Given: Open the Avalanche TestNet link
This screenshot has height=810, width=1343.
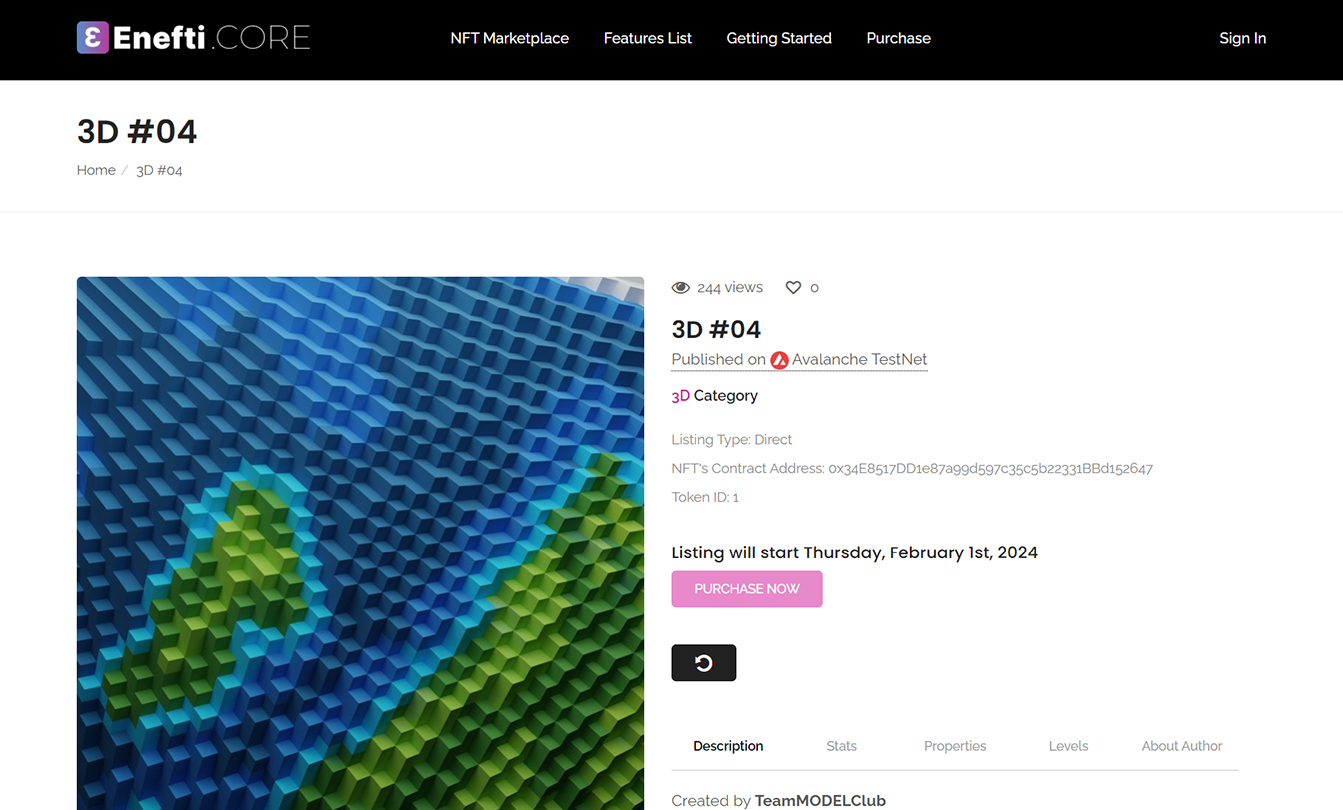Looking at the screenshot, I should pyautogui.click(x=860, y=360).
